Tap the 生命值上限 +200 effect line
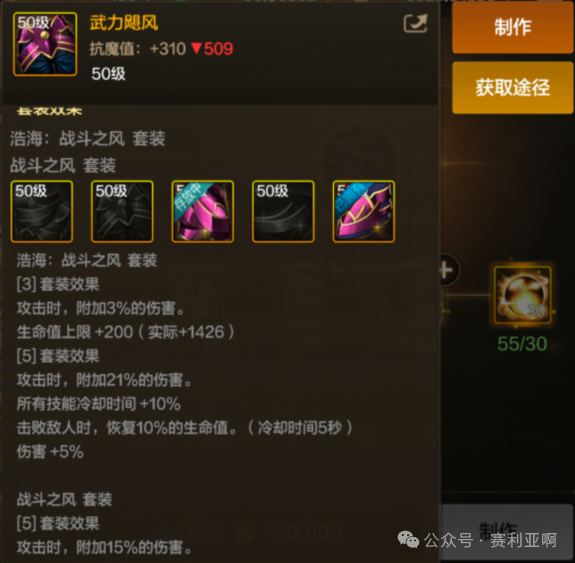This screenshot has width=575, height=563. pos(125,332)
